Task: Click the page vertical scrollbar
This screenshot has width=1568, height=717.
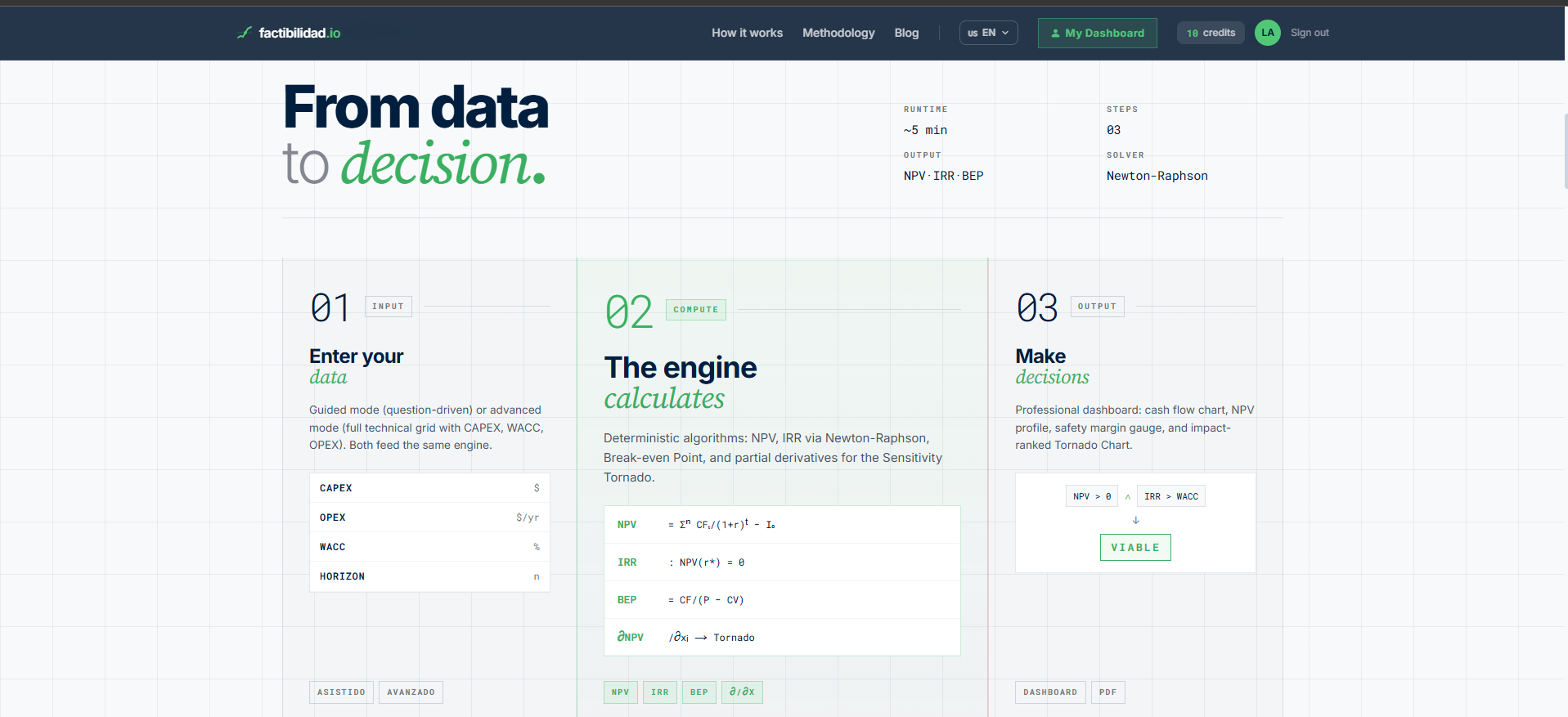Action: pos(1565,151)
